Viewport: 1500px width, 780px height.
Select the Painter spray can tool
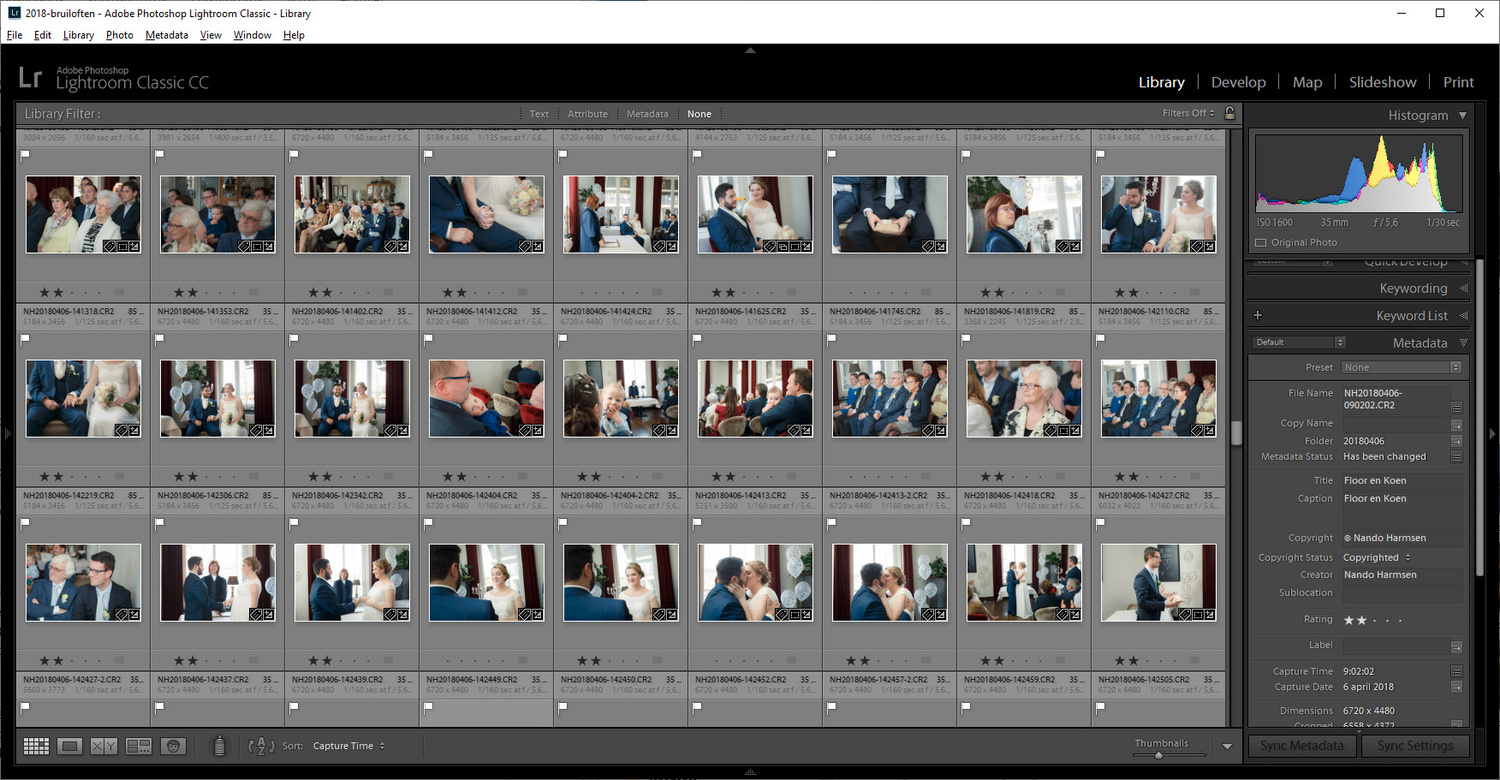pos(220,745)
